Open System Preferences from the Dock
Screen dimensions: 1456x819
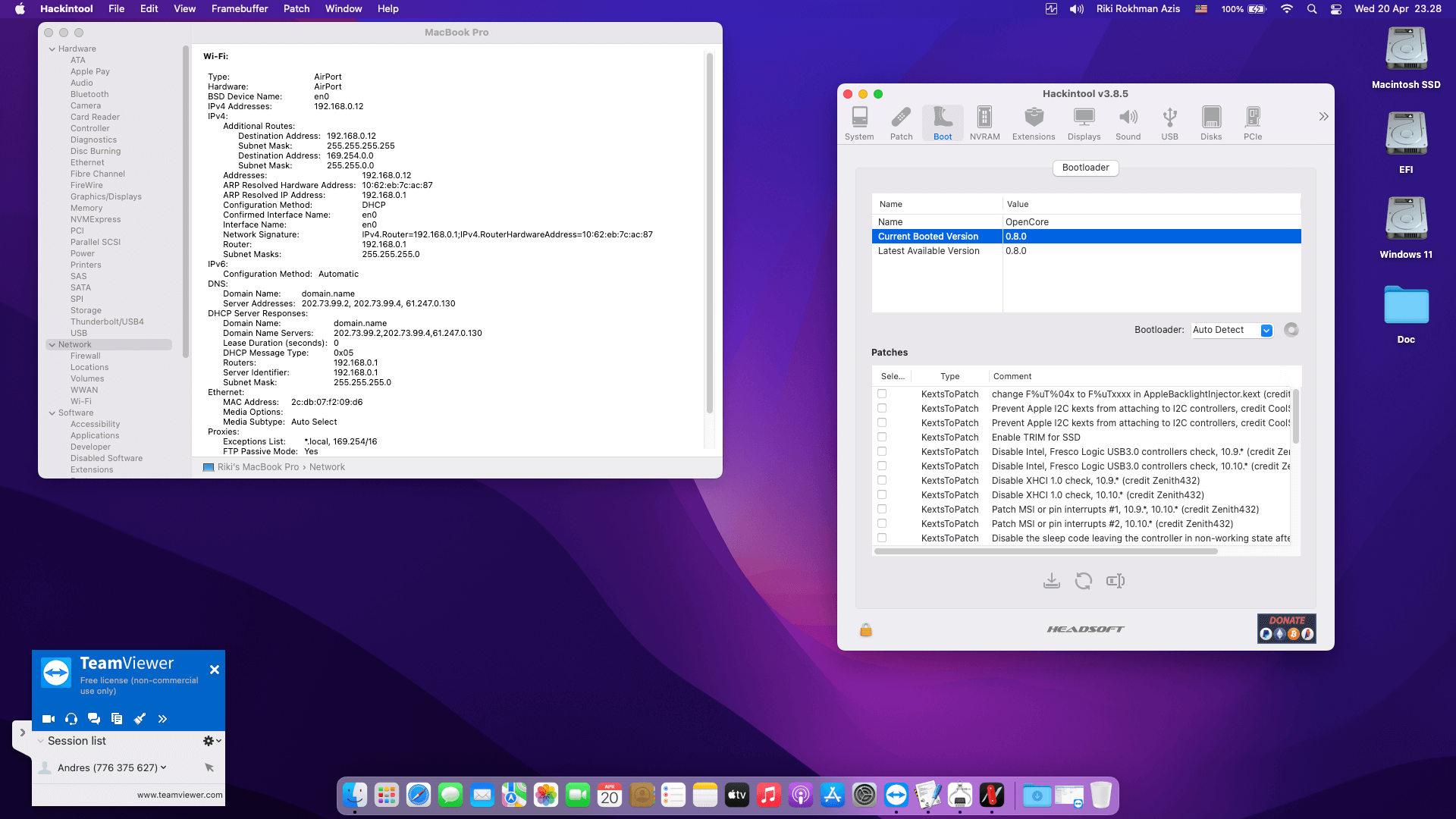(x=864, y=795)
